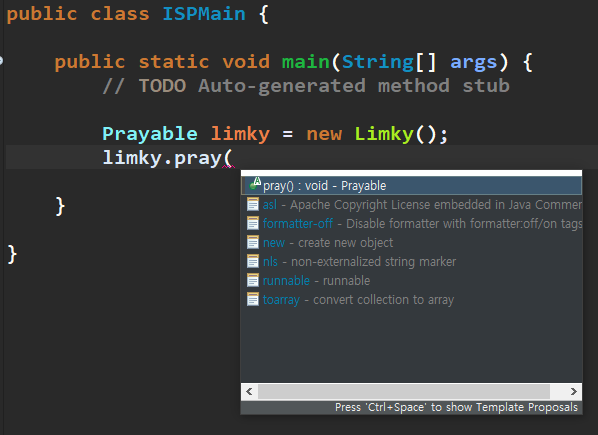Click the main method name
The width and height of the screenshot is (598, 435).
[x=306, y=62]
